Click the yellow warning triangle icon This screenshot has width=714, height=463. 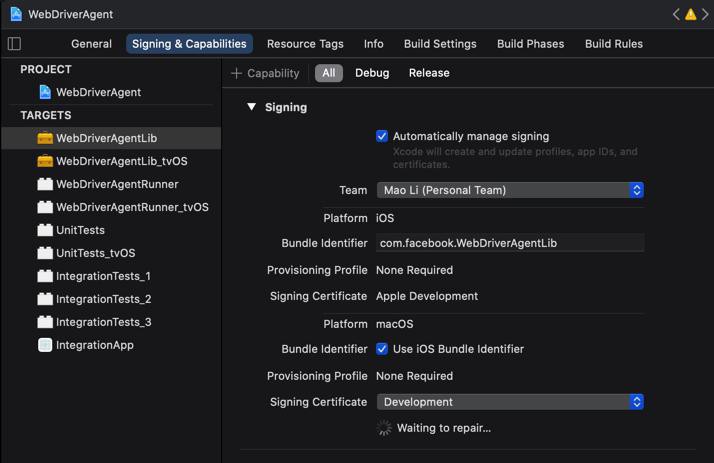[690, 15]
